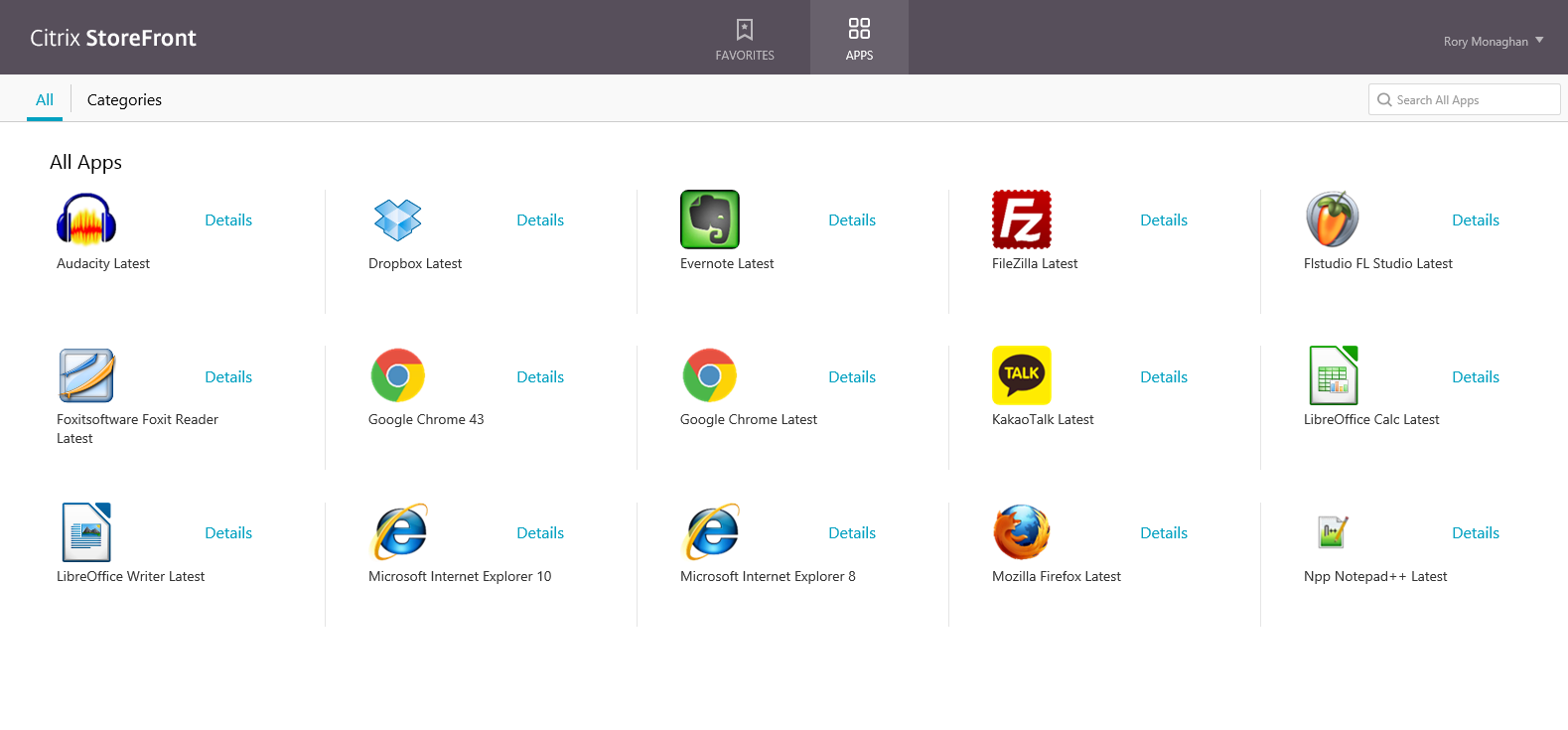Screen dimensions: 1568x730
Task: Switch to the Categories view
Action: tap(124, 100)
